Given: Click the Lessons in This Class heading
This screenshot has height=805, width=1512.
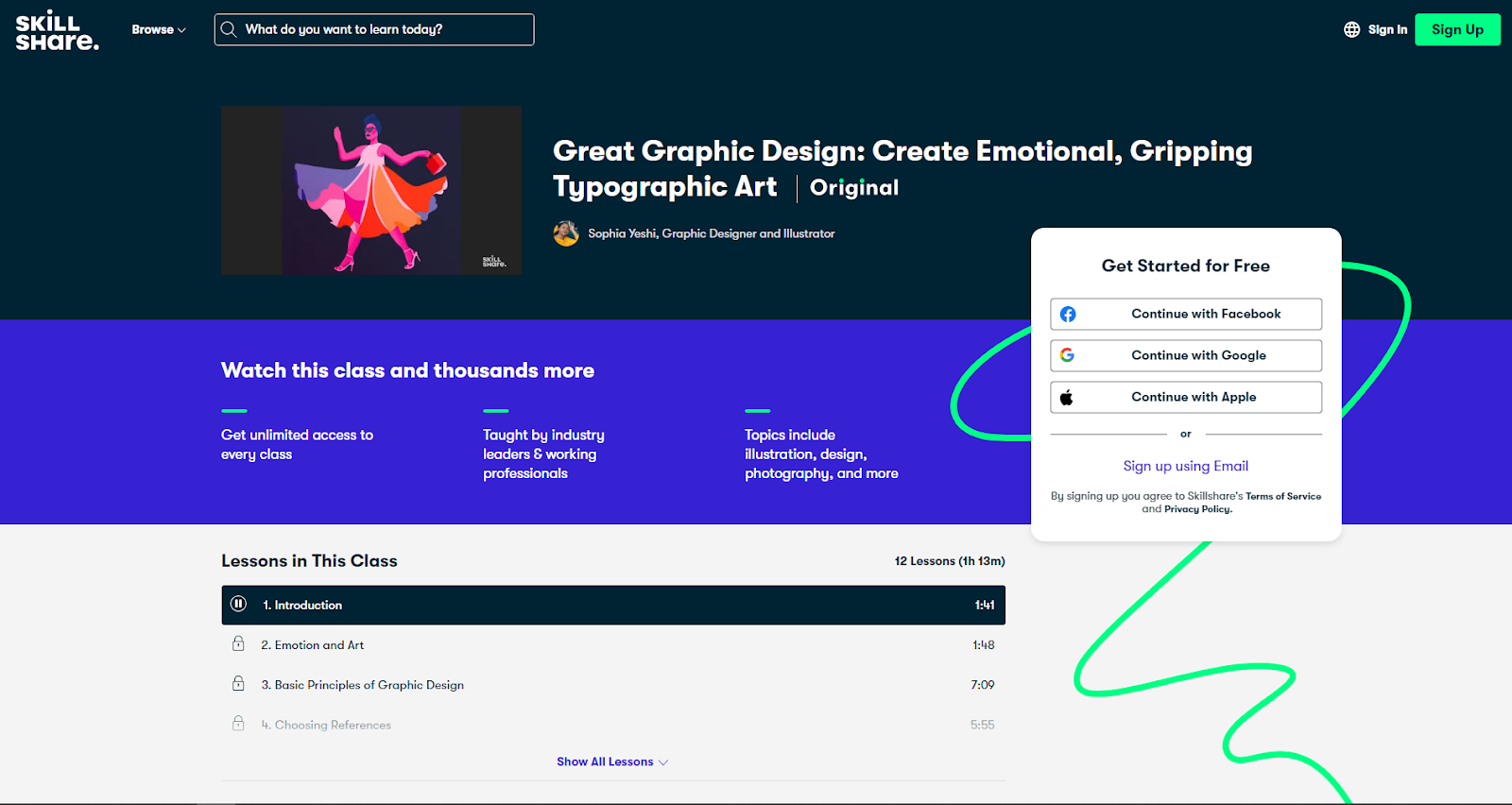Looking at the screenshot, I should (309, 560).
